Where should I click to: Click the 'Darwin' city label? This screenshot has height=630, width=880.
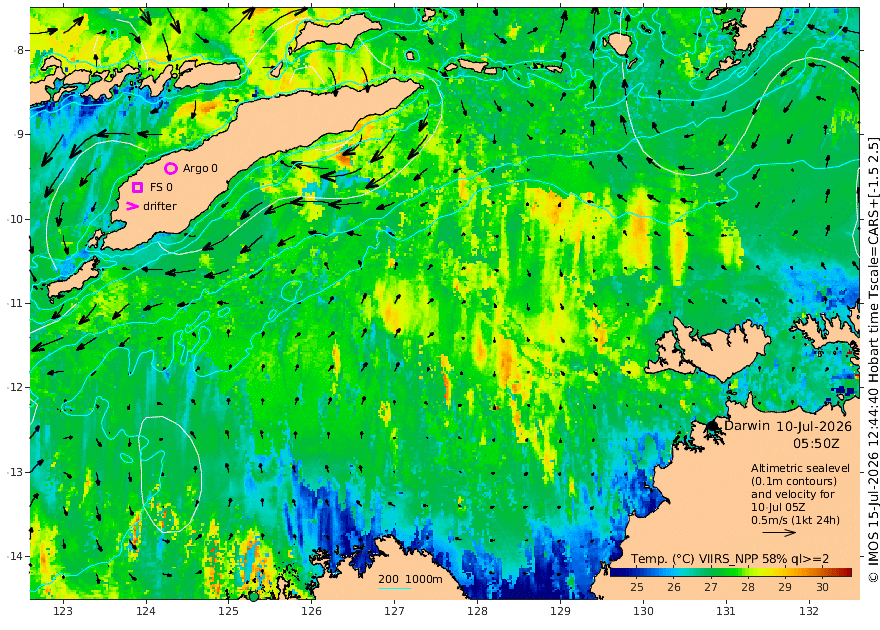pos(747,425)
